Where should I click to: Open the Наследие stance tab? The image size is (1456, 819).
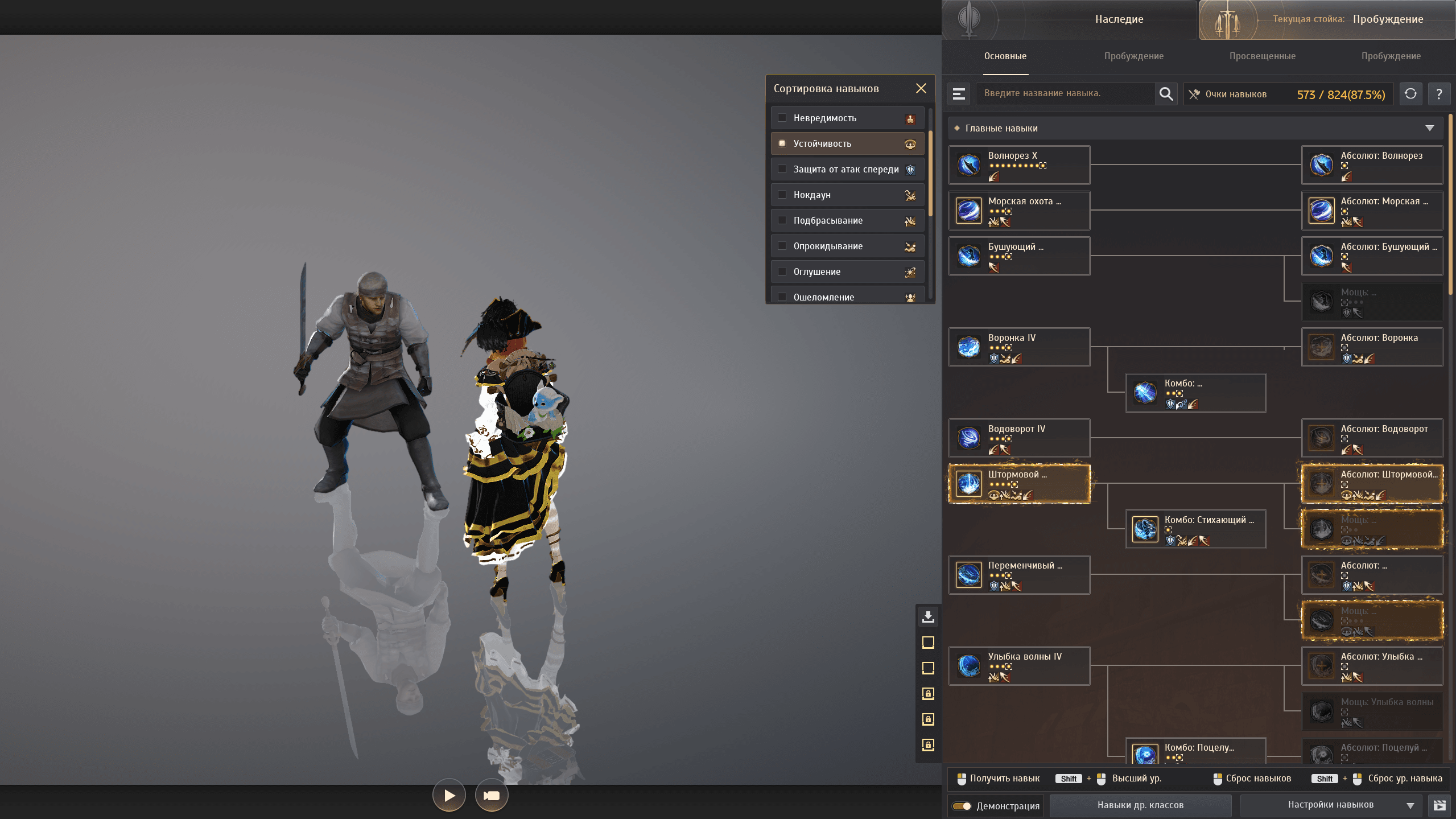click(x=1119, y=19)
